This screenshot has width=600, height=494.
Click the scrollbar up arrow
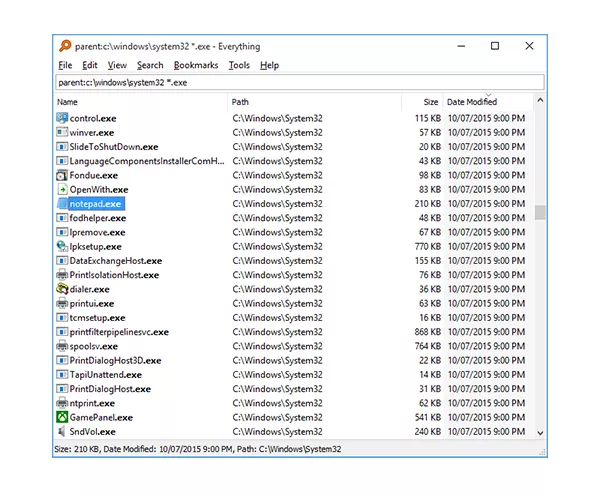pyautogui.click(x=540, y=100)
